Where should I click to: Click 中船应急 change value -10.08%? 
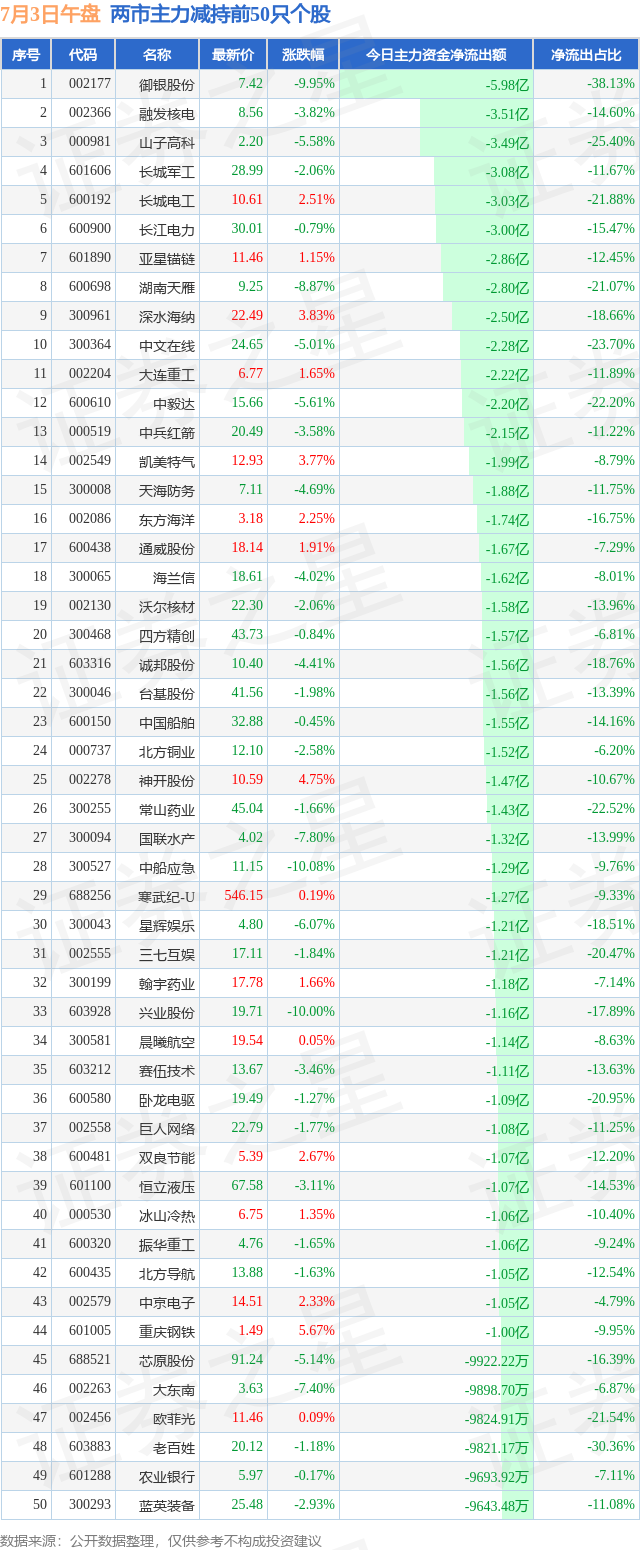click(x=313, y=867)
